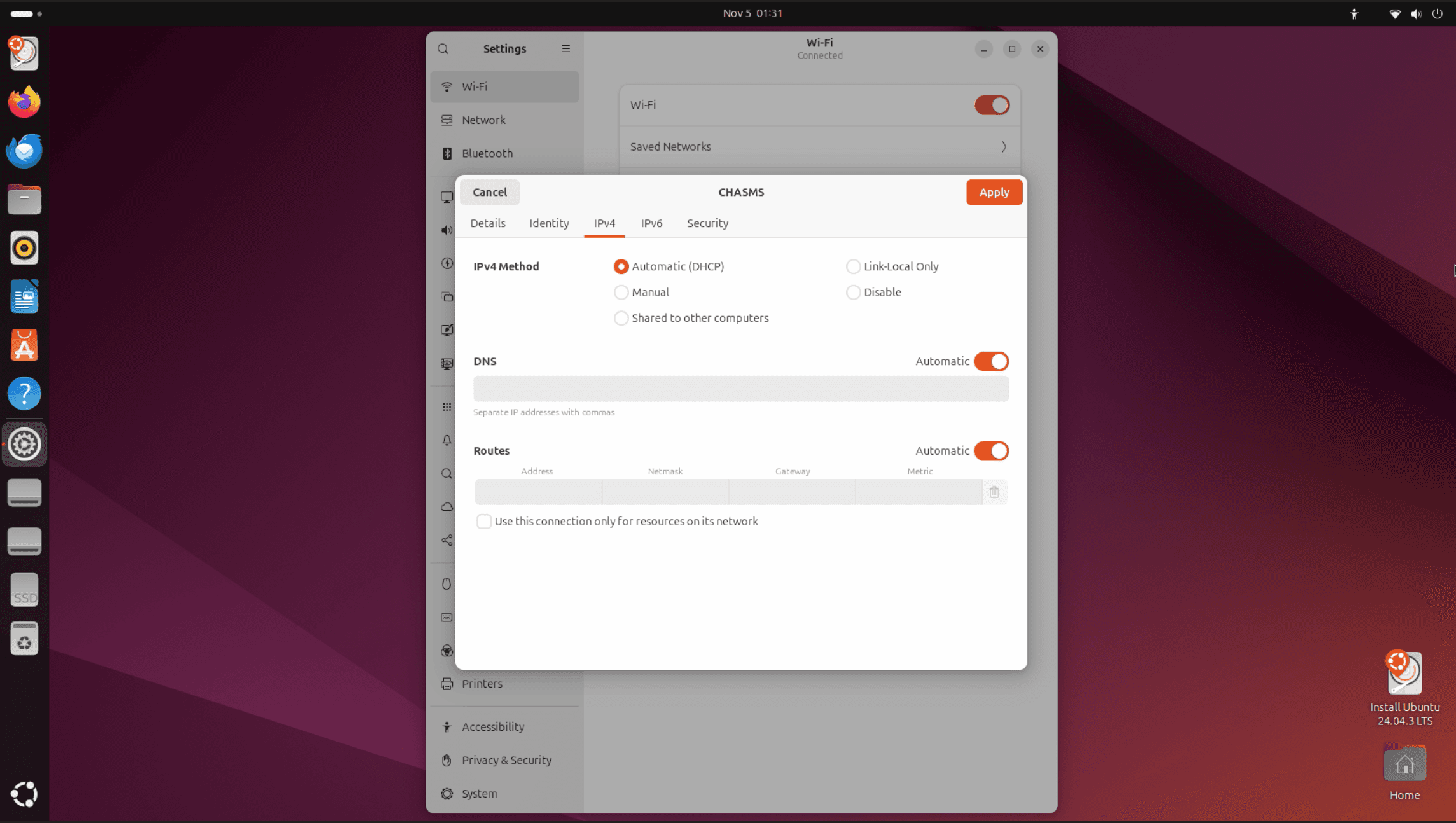Click the Apply button
This screenshot has width=1456, height=823.
click(994, 192)
